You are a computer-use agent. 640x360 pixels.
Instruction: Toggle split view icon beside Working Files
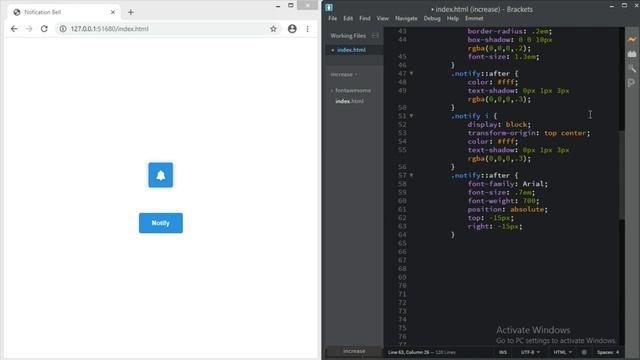click(375, 36)
